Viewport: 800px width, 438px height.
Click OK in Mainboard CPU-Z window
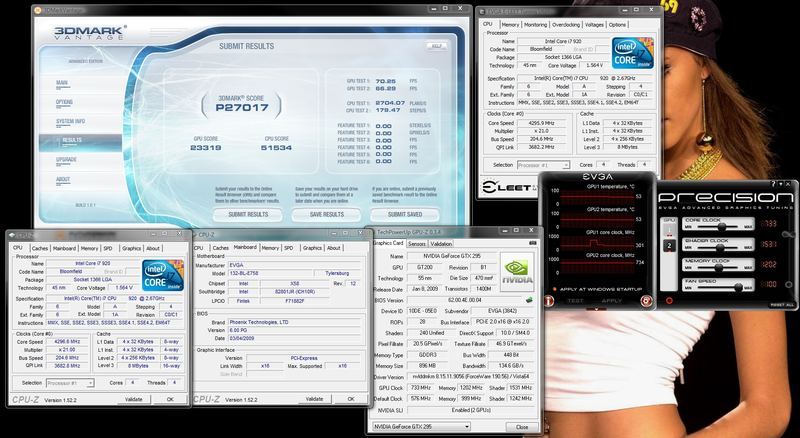(351, 399)
